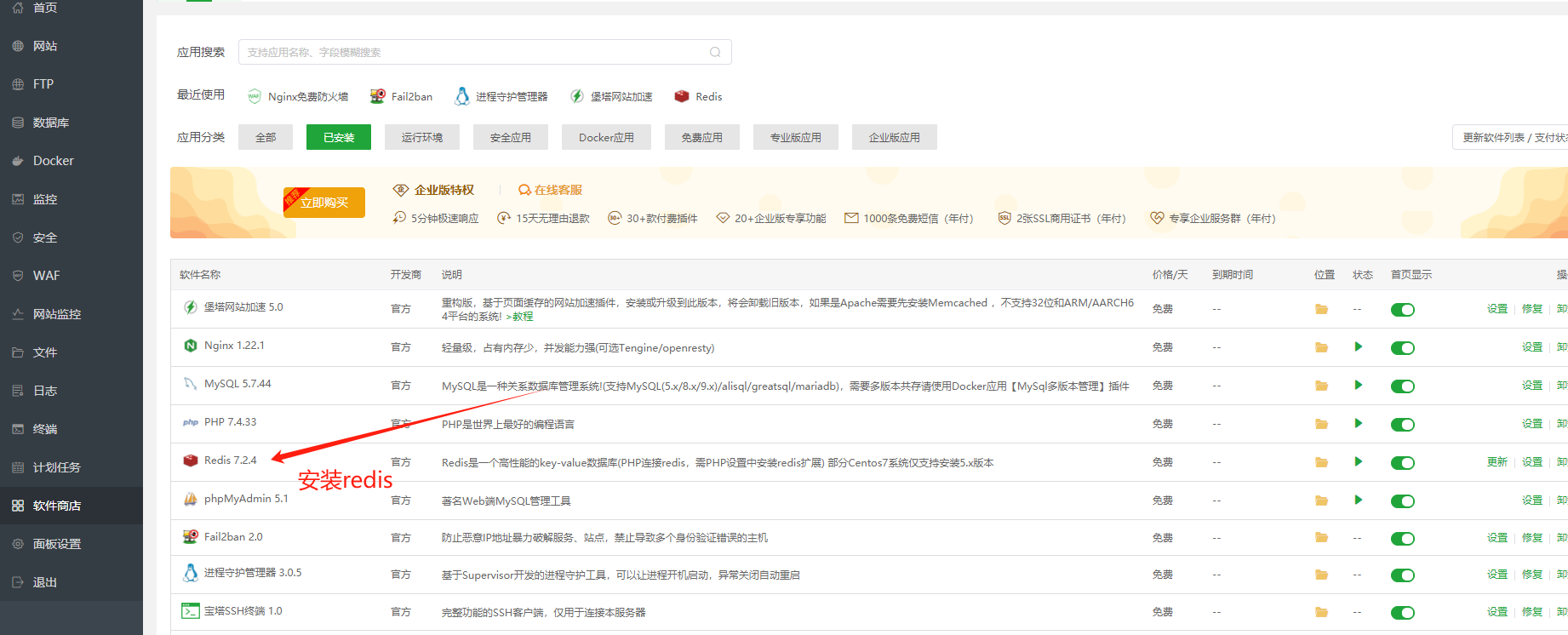Click 修复 for 堡塔网站加速 5.0
The image size is (1568, 635).
tap(1532, 309)
